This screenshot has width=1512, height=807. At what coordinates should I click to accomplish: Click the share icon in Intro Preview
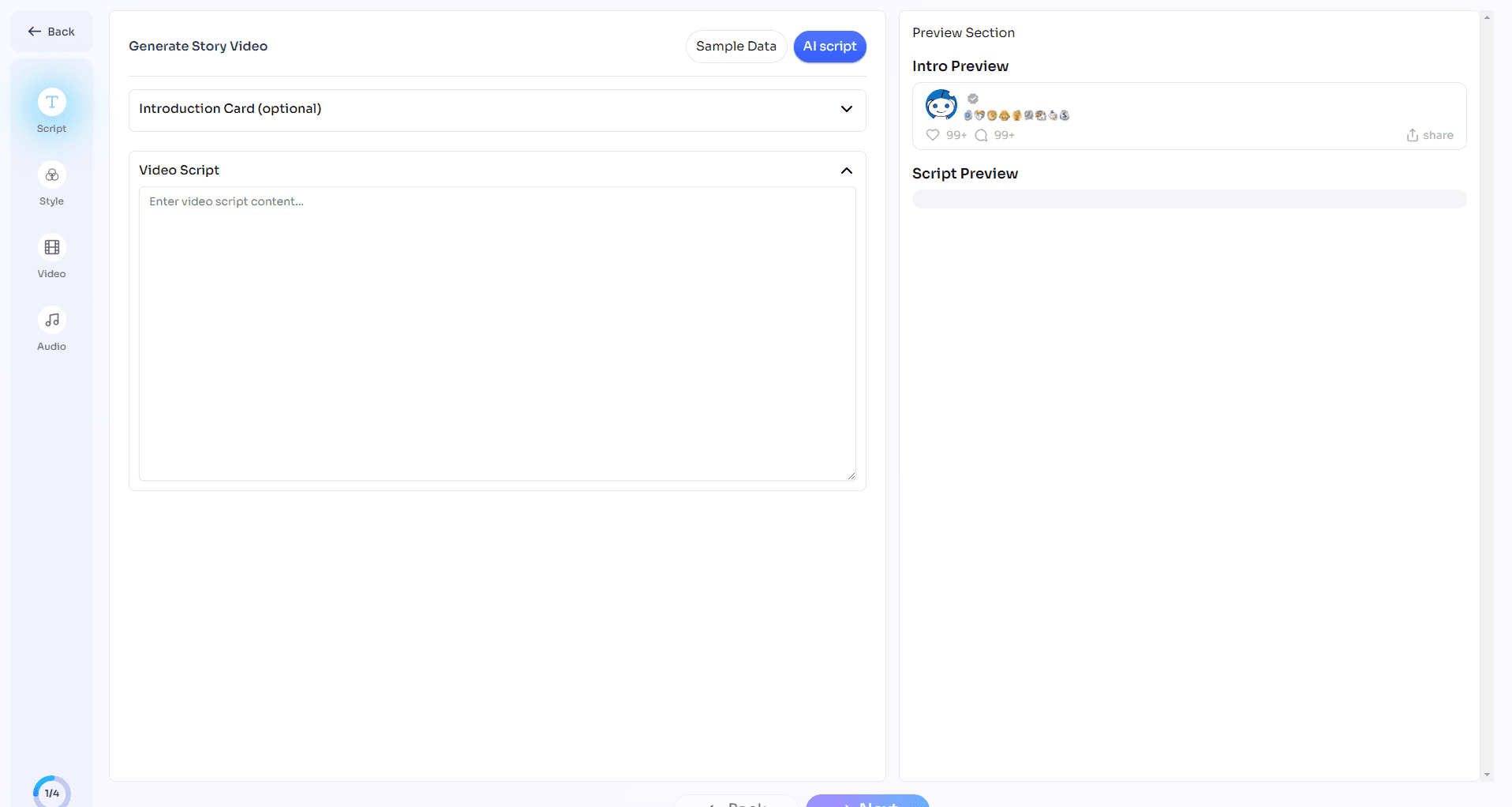1412,135
